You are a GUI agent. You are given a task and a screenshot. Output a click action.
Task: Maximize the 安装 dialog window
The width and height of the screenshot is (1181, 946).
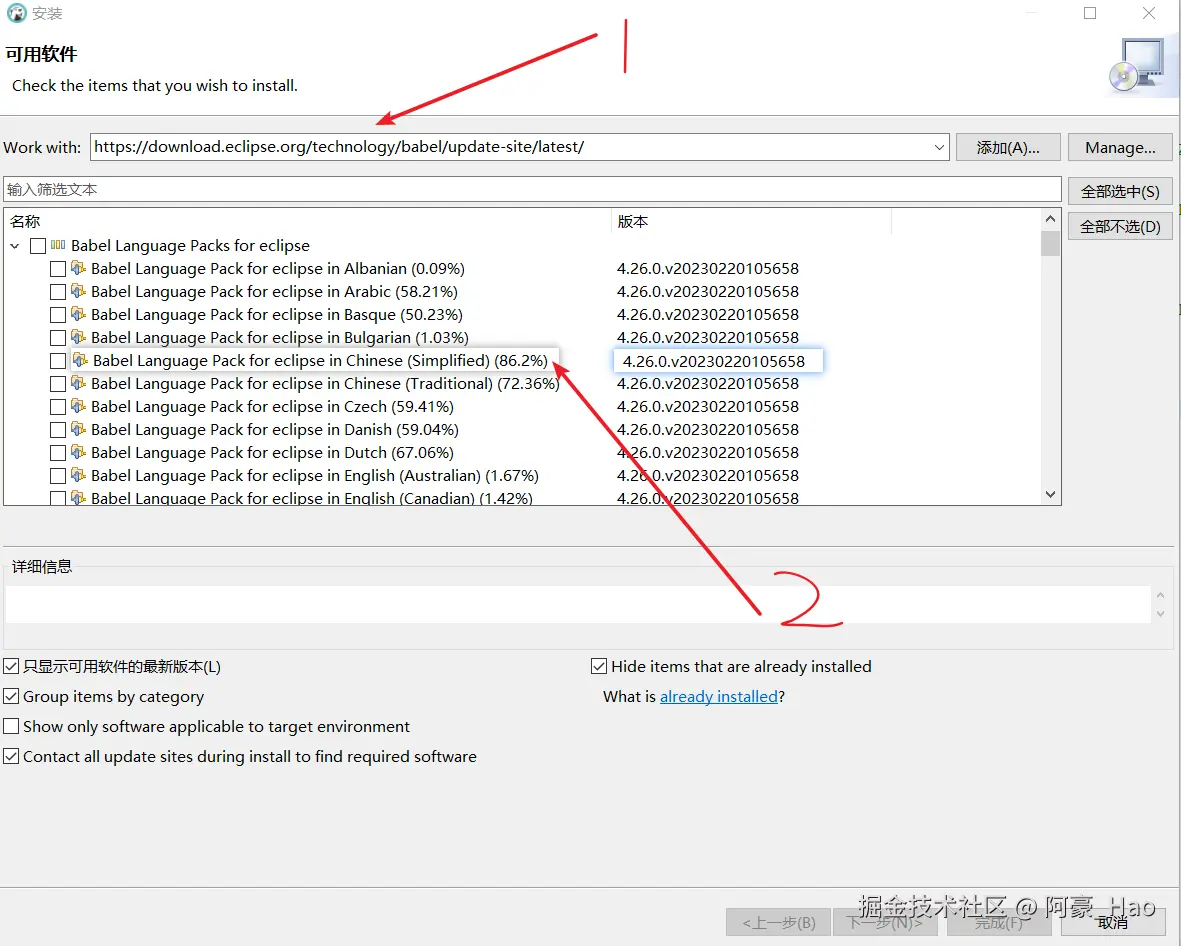pos(1090,13)
